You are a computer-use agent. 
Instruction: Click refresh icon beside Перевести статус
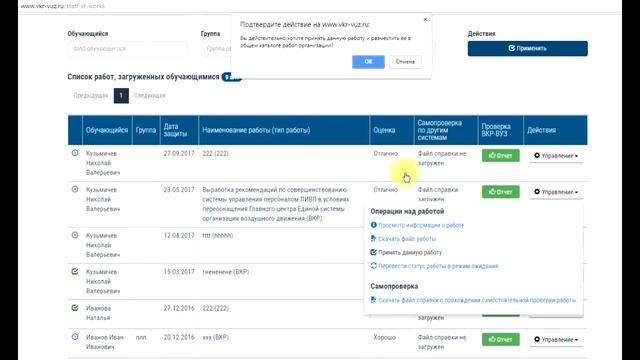click(373, 266)
